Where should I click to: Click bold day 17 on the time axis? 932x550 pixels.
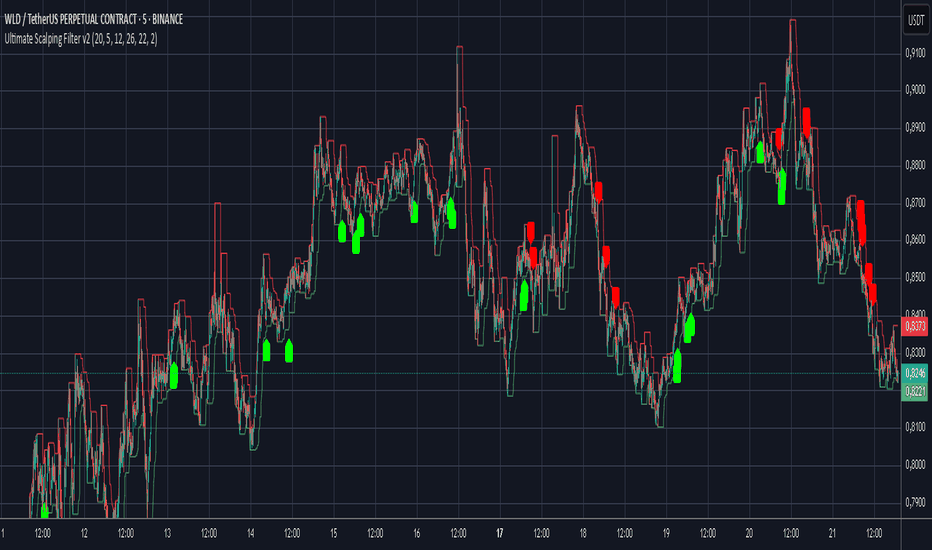(500, 533)
